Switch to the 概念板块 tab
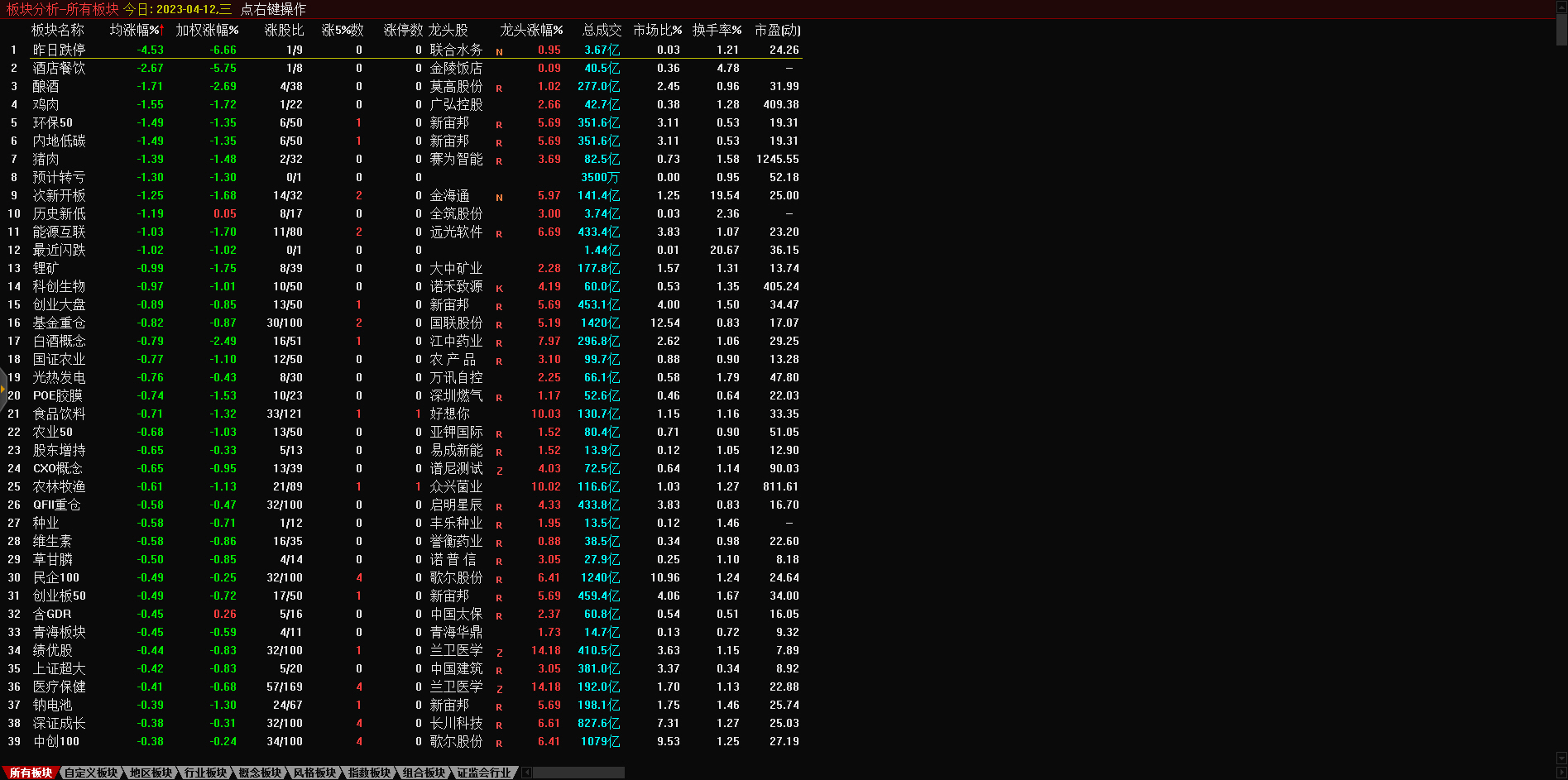 [260, 773]
